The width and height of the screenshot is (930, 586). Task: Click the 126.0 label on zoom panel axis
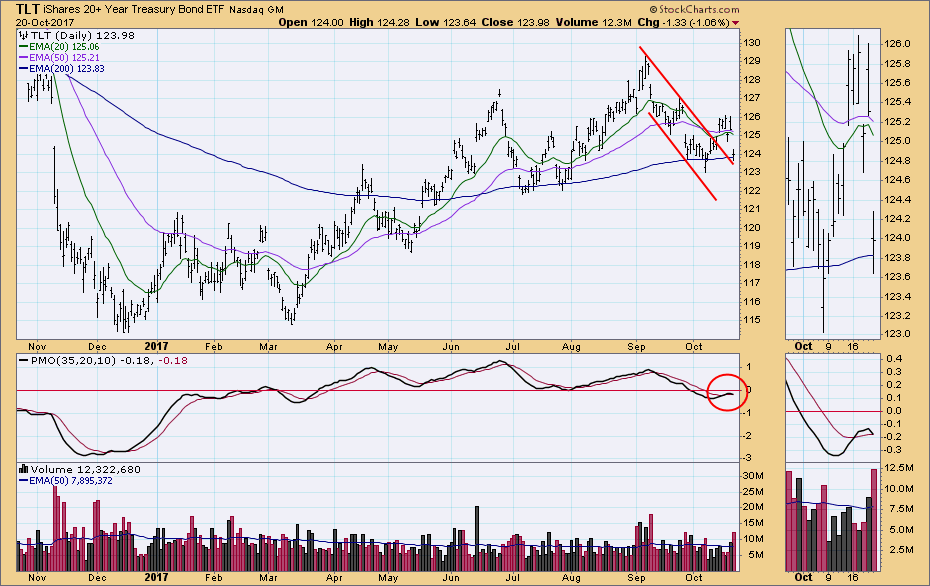(x=897, y=44)
